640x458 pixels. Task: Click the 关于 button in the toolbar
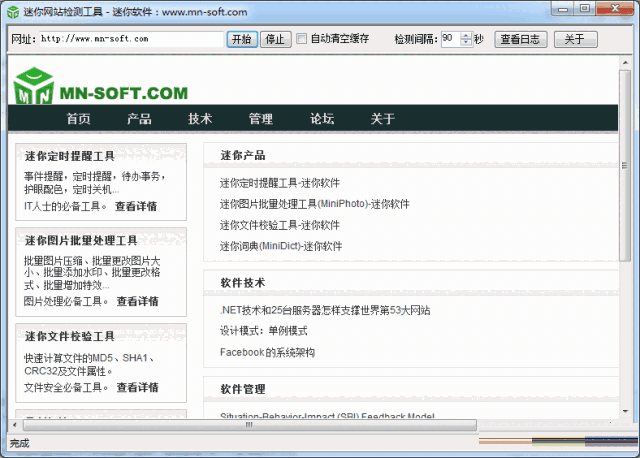574,39
